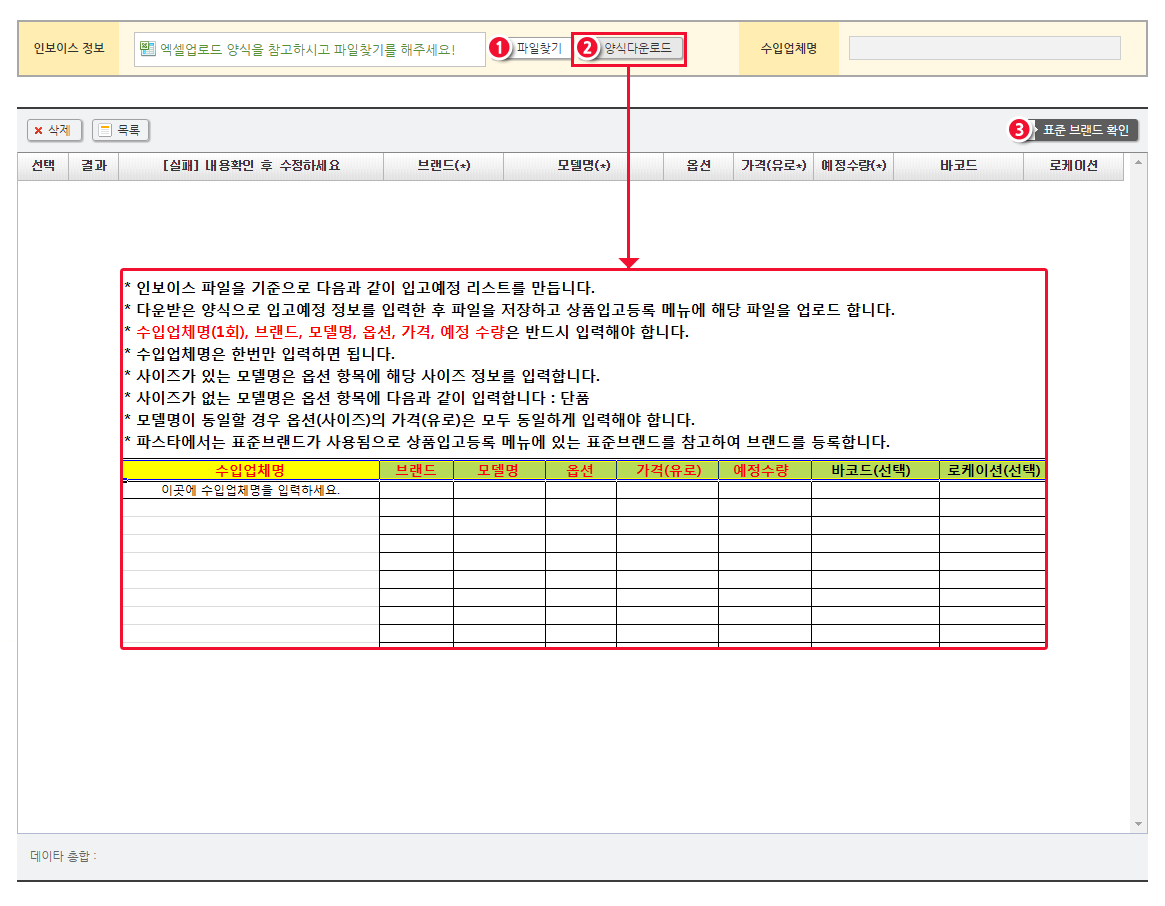Click the scrollbar down arrow
The image size is (1165, 906).
[1138, 824]
